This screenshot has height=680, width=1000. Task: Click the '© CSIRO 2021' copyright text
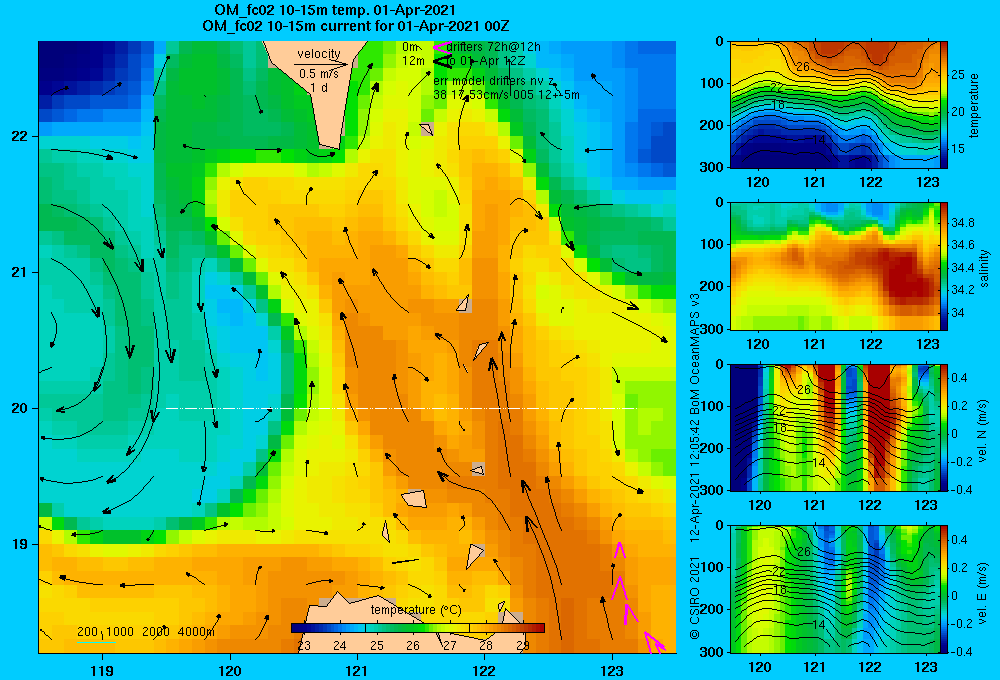(695, 598)
